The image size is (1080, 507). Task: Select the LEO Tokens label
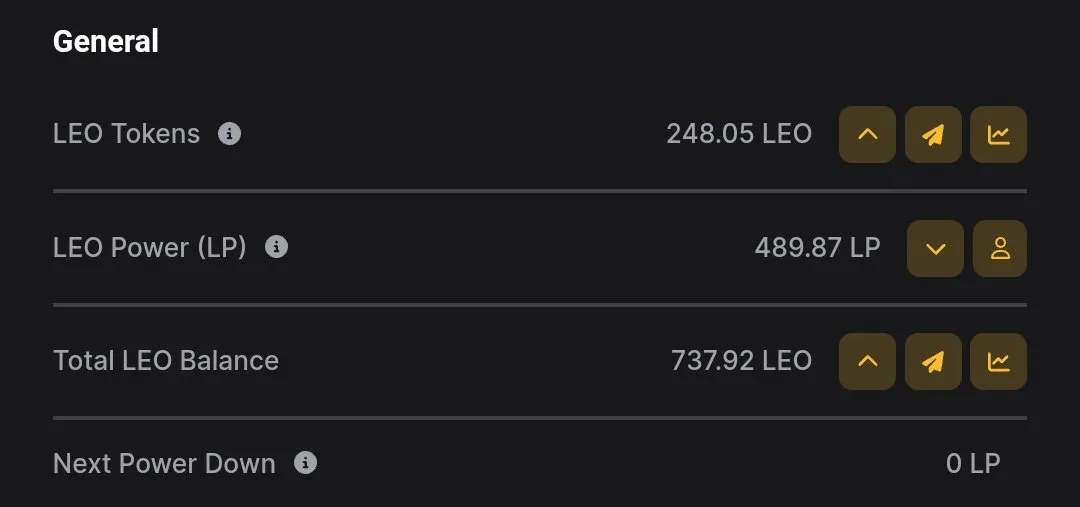(127, 134)
